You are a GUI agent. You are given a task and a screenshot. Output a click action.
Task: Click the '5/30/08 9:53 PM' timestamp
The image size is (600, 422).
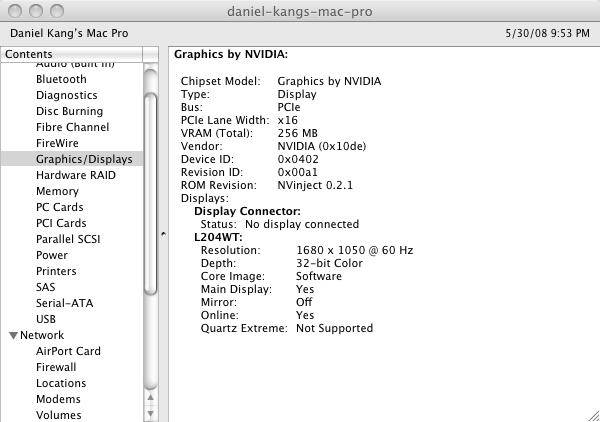coord(548,33)
